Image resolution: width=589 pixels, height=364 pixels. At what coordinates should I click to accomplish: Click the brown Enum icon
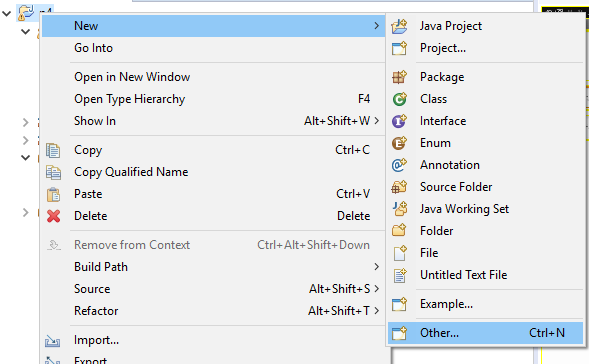click(x=399, y=143)
